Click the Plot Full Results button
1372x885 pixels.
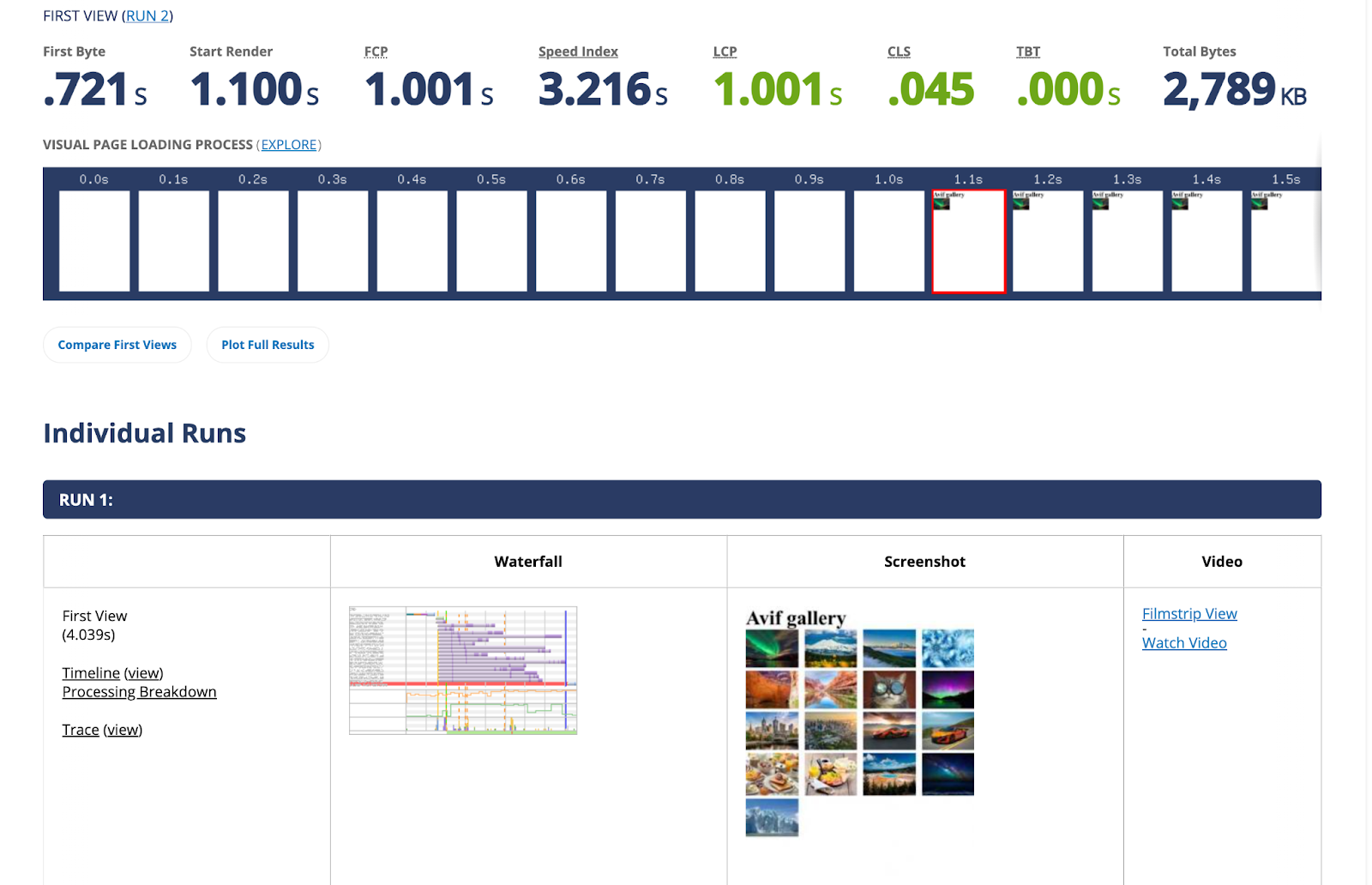268,345
